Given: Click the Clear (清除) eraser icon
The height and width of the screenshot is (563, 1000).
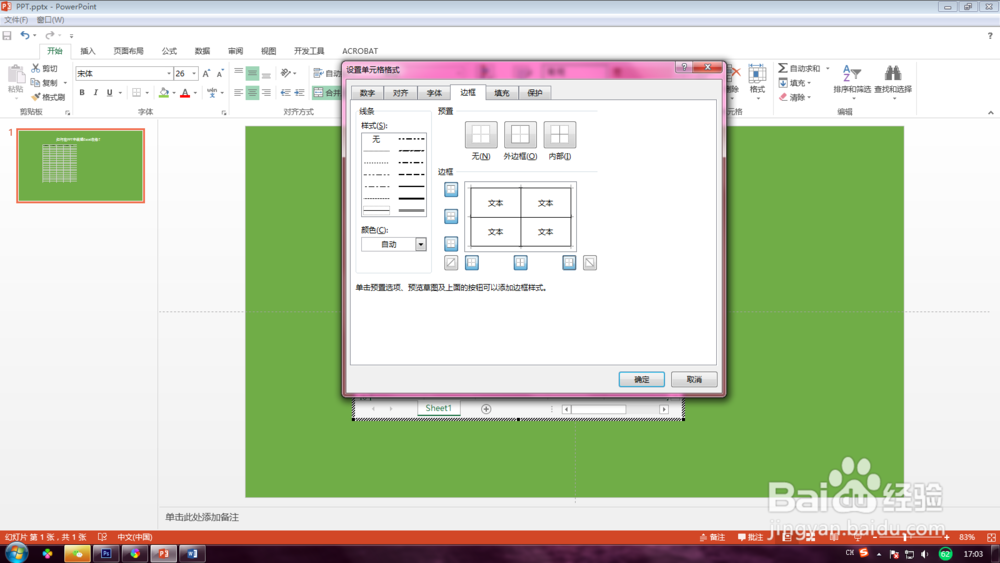Looking at the screenshot, I should 783,97.
